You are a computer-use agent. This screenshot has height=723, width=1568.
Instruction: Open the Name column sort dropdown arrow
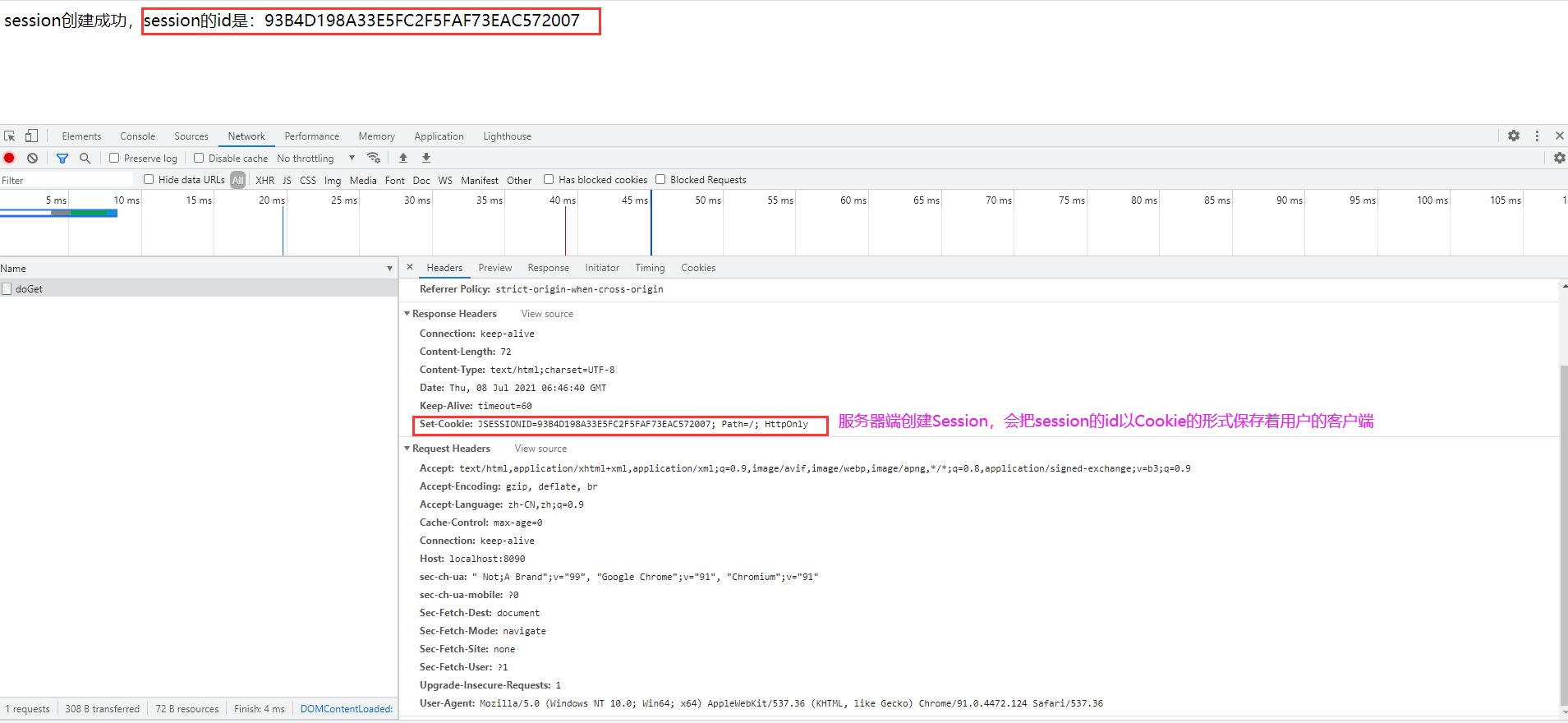click(389, 269)
